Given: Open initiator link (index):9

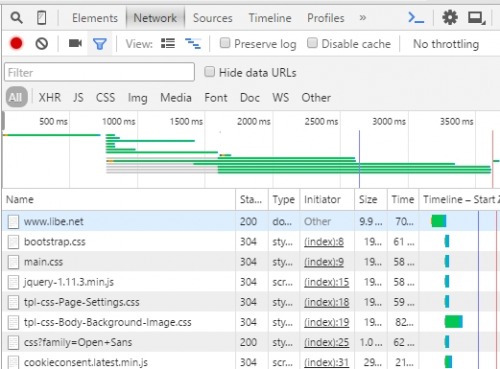Looking at the screenshot, I should [x=324, y=262].
